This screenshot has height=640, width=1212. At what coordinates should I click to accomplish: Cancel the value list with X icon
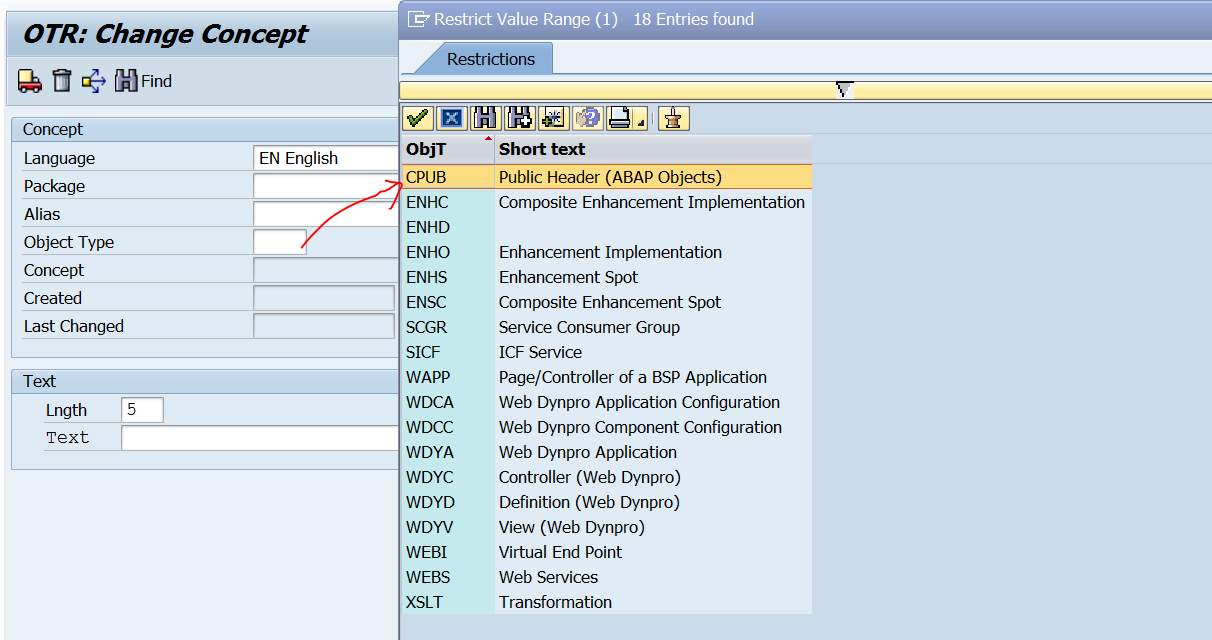click(452, 118)
